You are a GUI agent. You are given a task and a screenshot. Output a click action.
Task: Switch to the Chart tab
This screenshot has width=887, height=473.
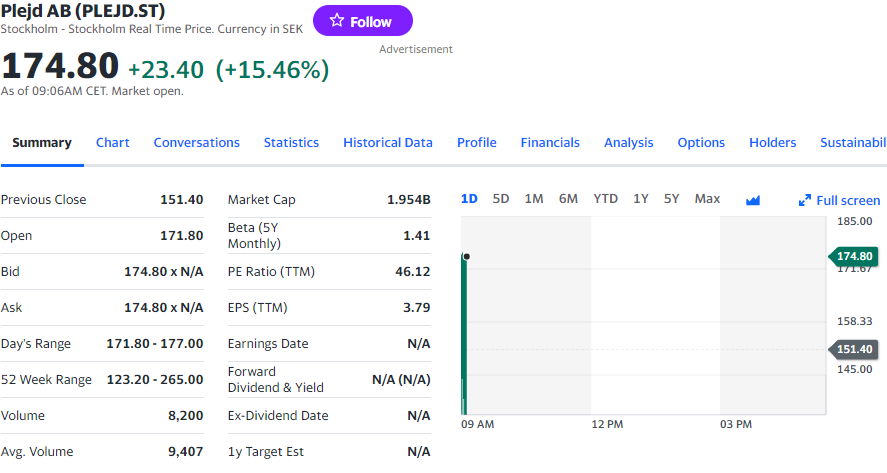113,143
